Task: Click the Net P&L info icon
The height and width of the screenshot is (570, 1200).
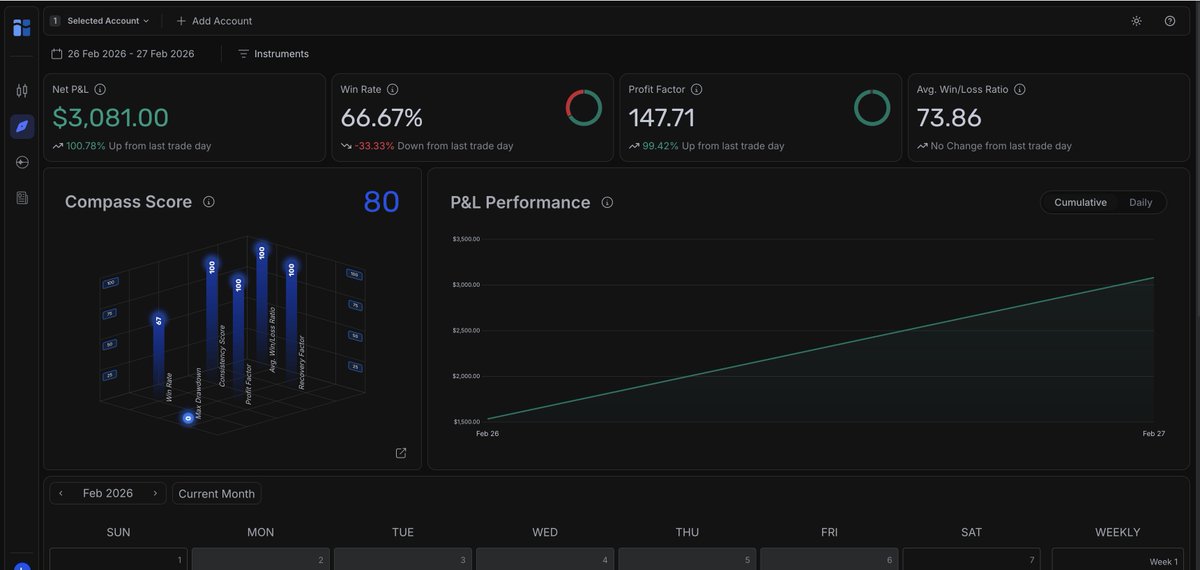Action: 100,89
